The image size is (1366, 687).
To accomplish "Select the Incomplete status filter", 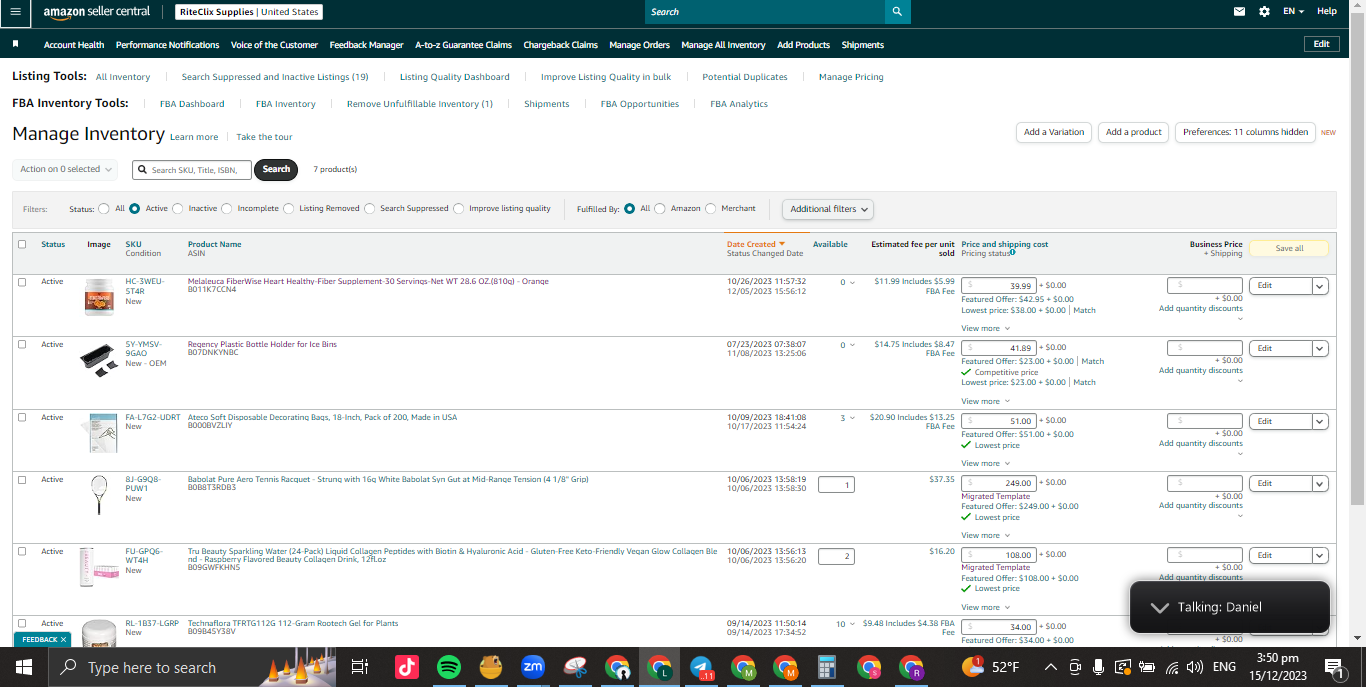I will (x=227, y=209).
